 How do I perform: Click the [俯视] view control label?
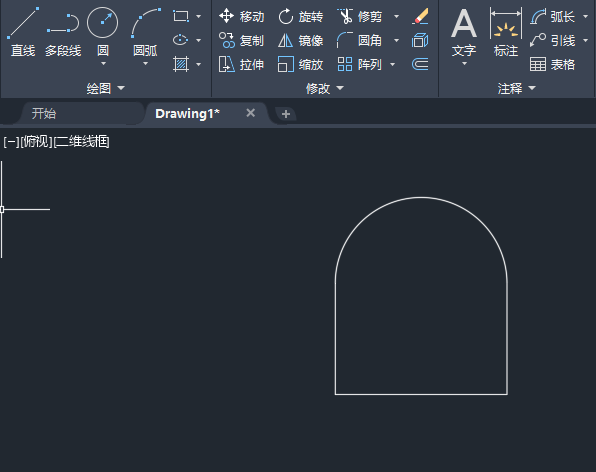tap(36, 142)
